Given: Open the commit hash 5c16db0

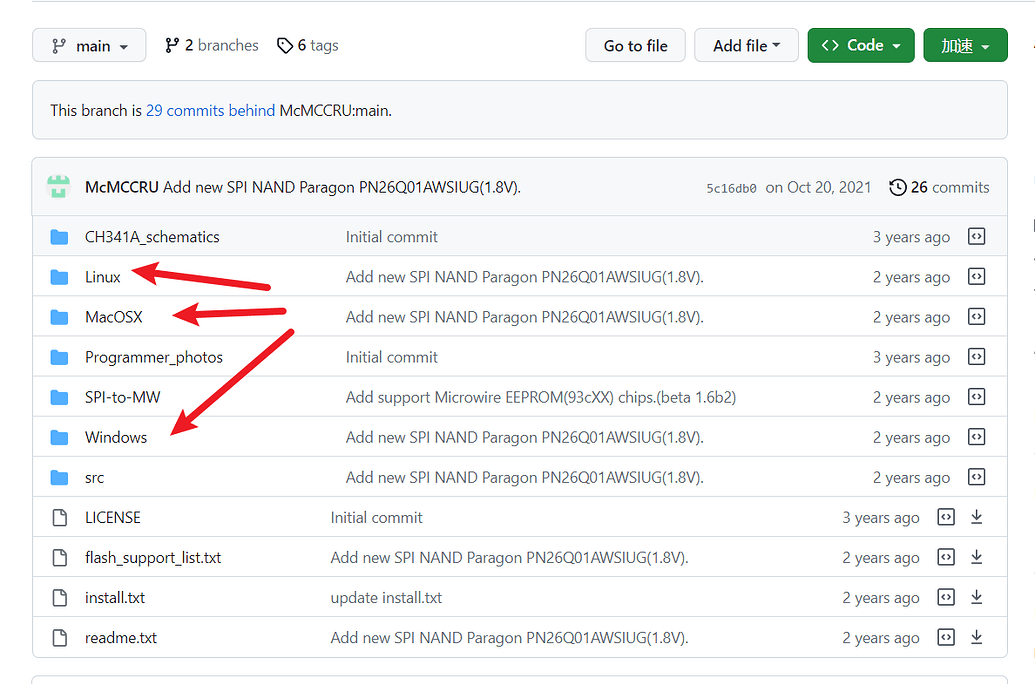Looking at the screenshot, I should point(731,188).
